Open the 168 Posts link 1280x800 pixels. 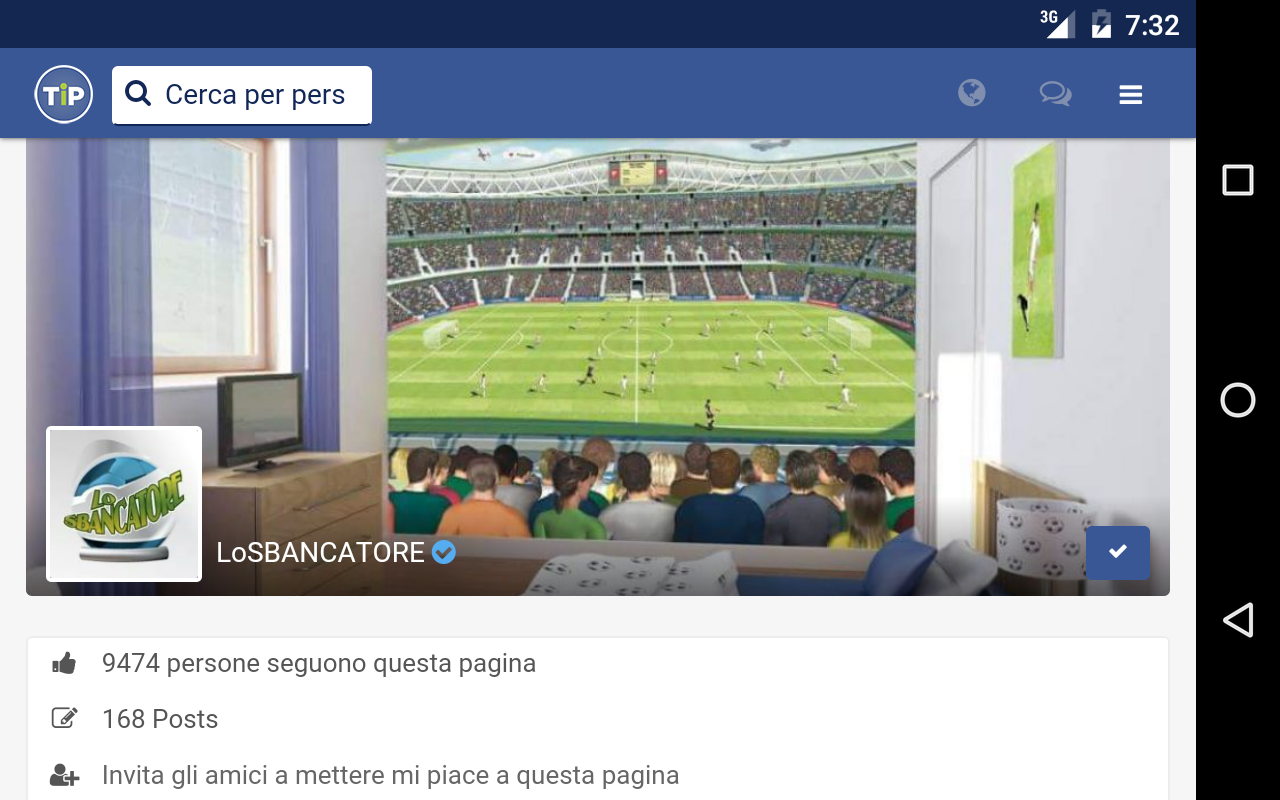coord(160,719)
